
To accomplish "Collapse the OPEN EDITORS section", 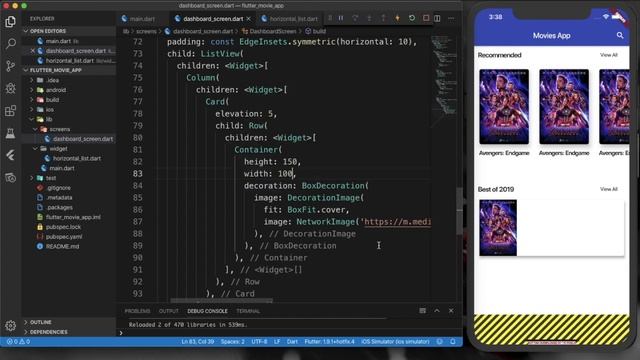I will click(26, 31).
